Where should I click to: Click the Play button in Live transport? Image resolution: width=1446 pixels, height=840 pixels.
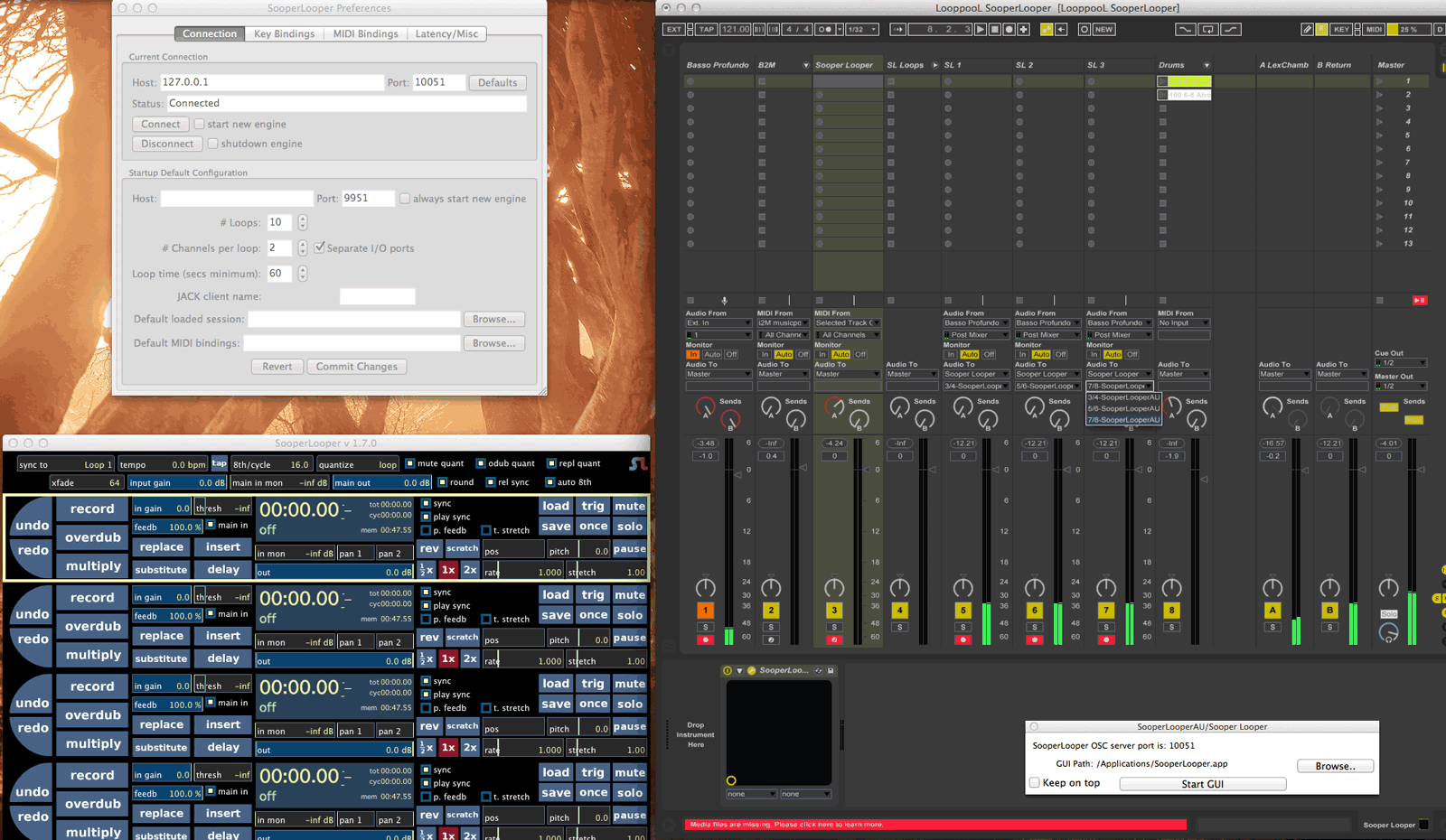[x=981, y=29]
